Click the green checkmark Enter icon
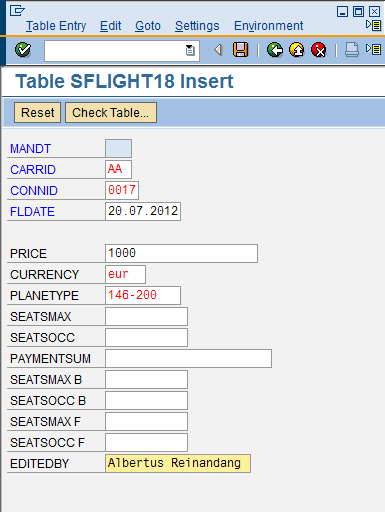Image resolution: width=385 pixels, height=512 pixels. pyautogui.click(x=23, y=50)
